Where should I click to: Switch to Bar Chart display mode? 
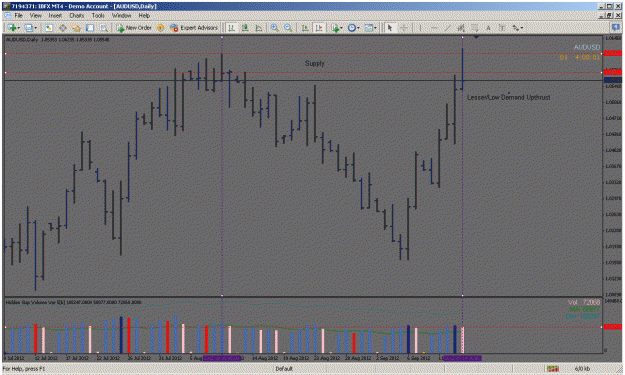coord(231,28)
